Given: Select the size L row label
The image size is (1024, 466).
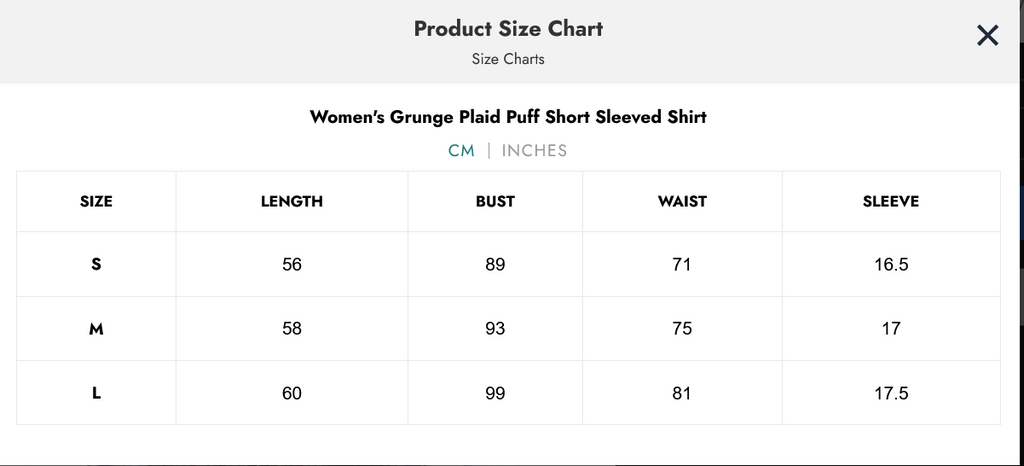Looking at the screenshot, I should click(96, 393).
